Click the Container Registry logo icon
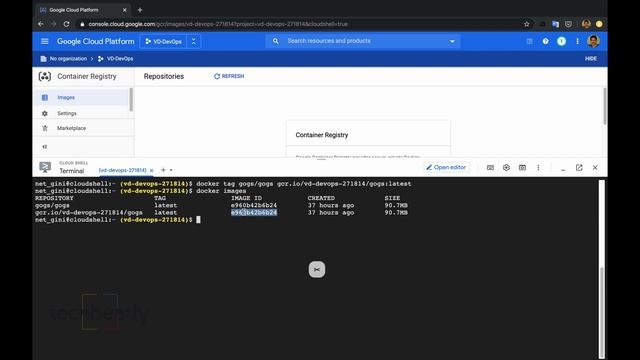Viewport: 640px width, 360px height. [x=45, y=76]
